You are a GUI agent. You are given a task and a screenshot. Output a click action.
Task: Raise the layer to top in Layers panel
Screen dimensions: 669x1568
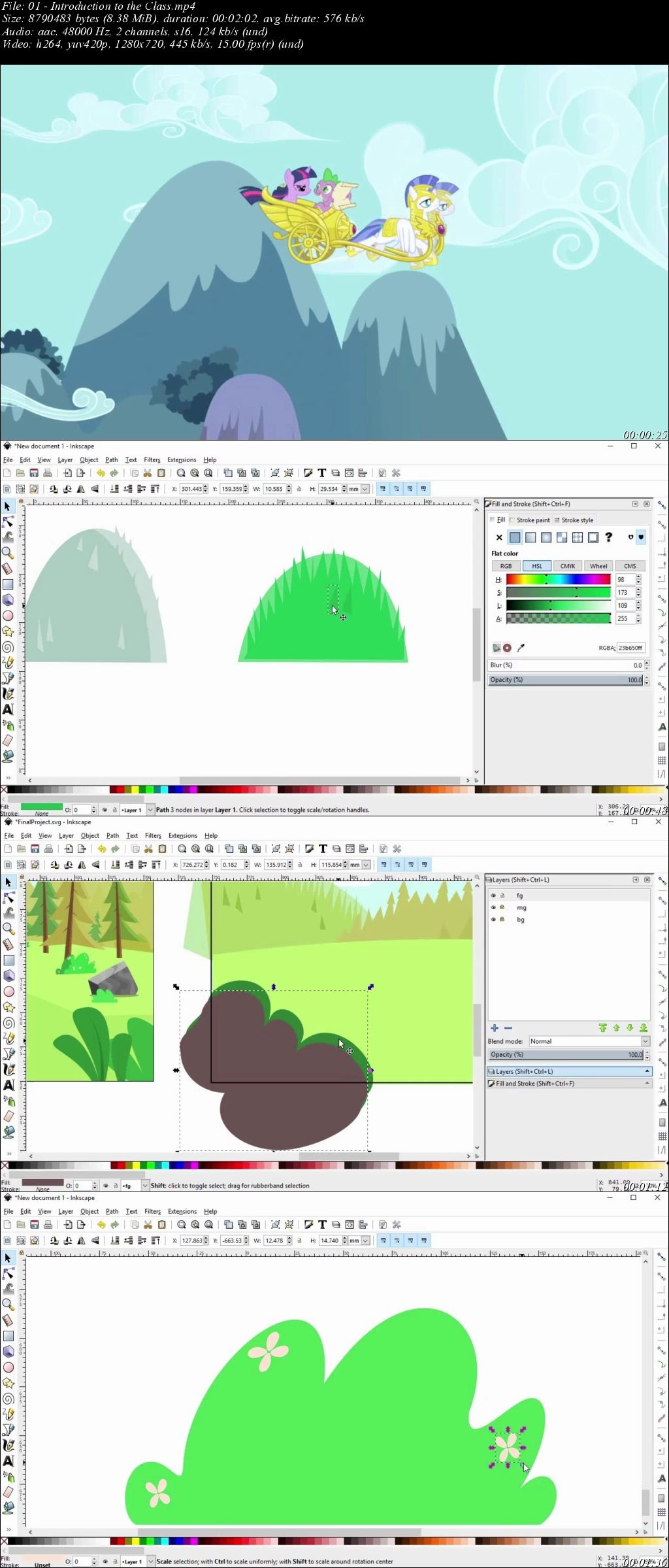(x=602, y=1028)
